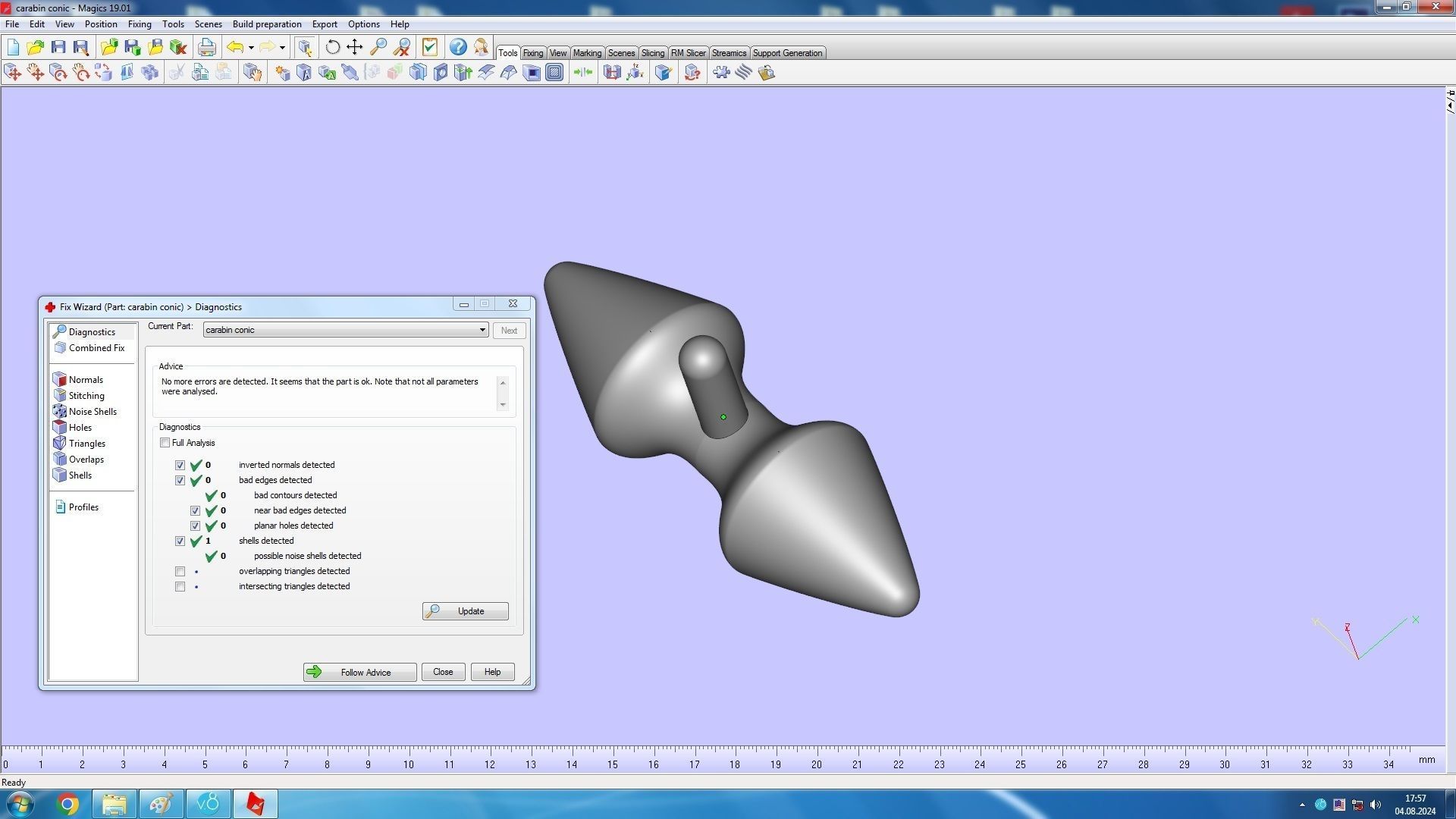
Task: Switch to the Support Generation tab
Action: tap(786, 53)
